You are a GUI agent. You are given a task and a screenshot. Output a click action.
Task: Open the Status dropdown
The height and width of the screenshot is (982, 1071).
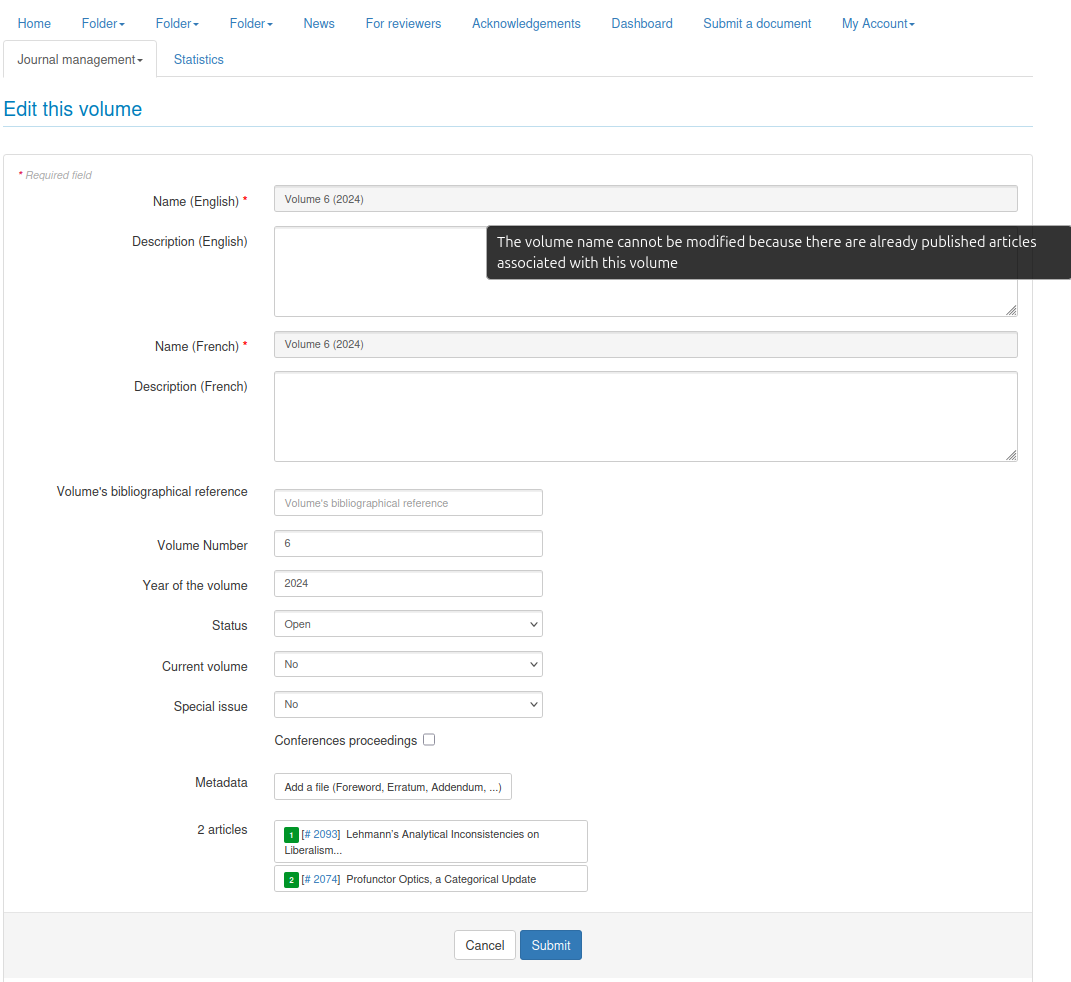pyautogui.click(x=408, y=624)
